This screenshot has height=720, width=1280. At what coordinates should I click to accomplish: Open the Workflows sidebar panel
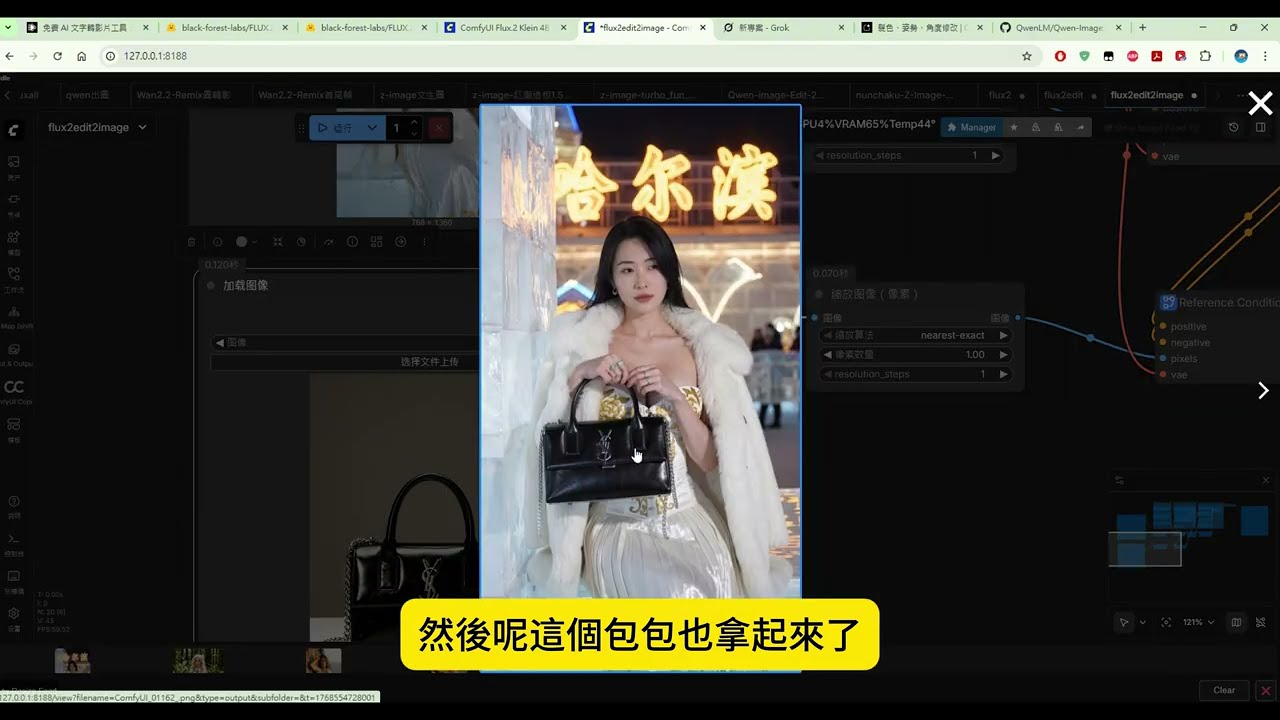coord(14,278)
